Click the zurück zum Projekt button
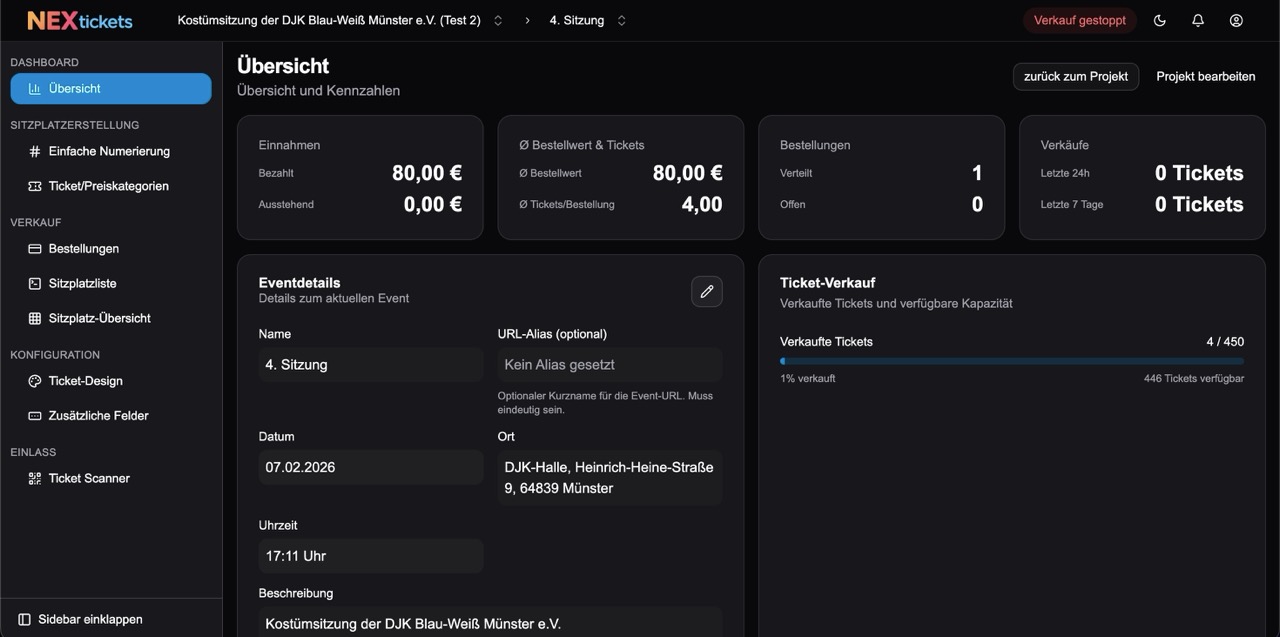Image resolution: width=1280 pixels, height=637 pixels. [x=1076, y=76]
